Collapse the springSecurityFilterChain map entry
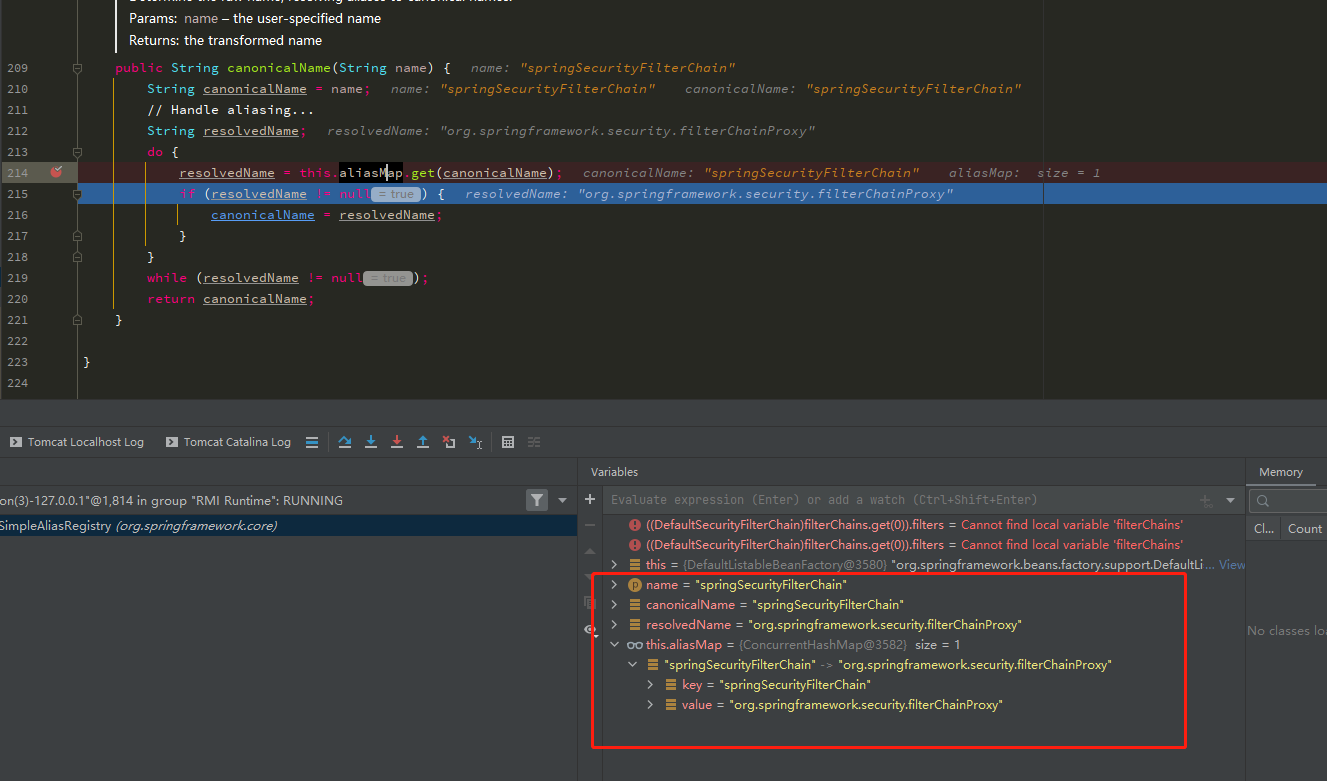 pyautogui.click(x=633, y=665)
